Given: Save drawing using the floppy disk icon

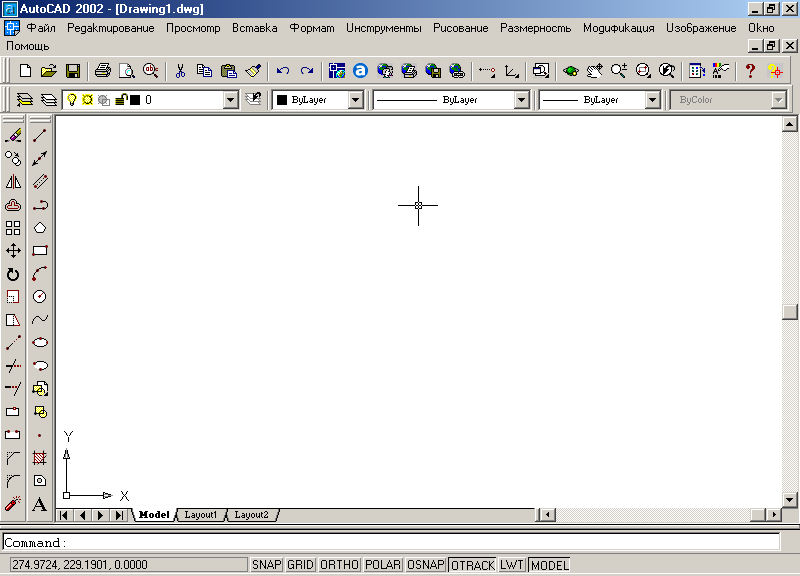Looking at the screenshot, I should pyautogui.click(x=73, y=70).
